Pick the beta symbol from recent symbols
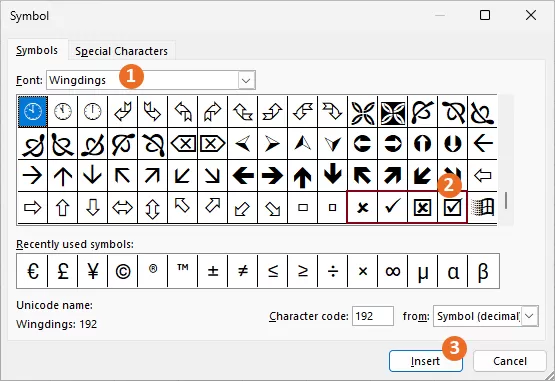Viewport: 555px width, 381px height. 483,271
